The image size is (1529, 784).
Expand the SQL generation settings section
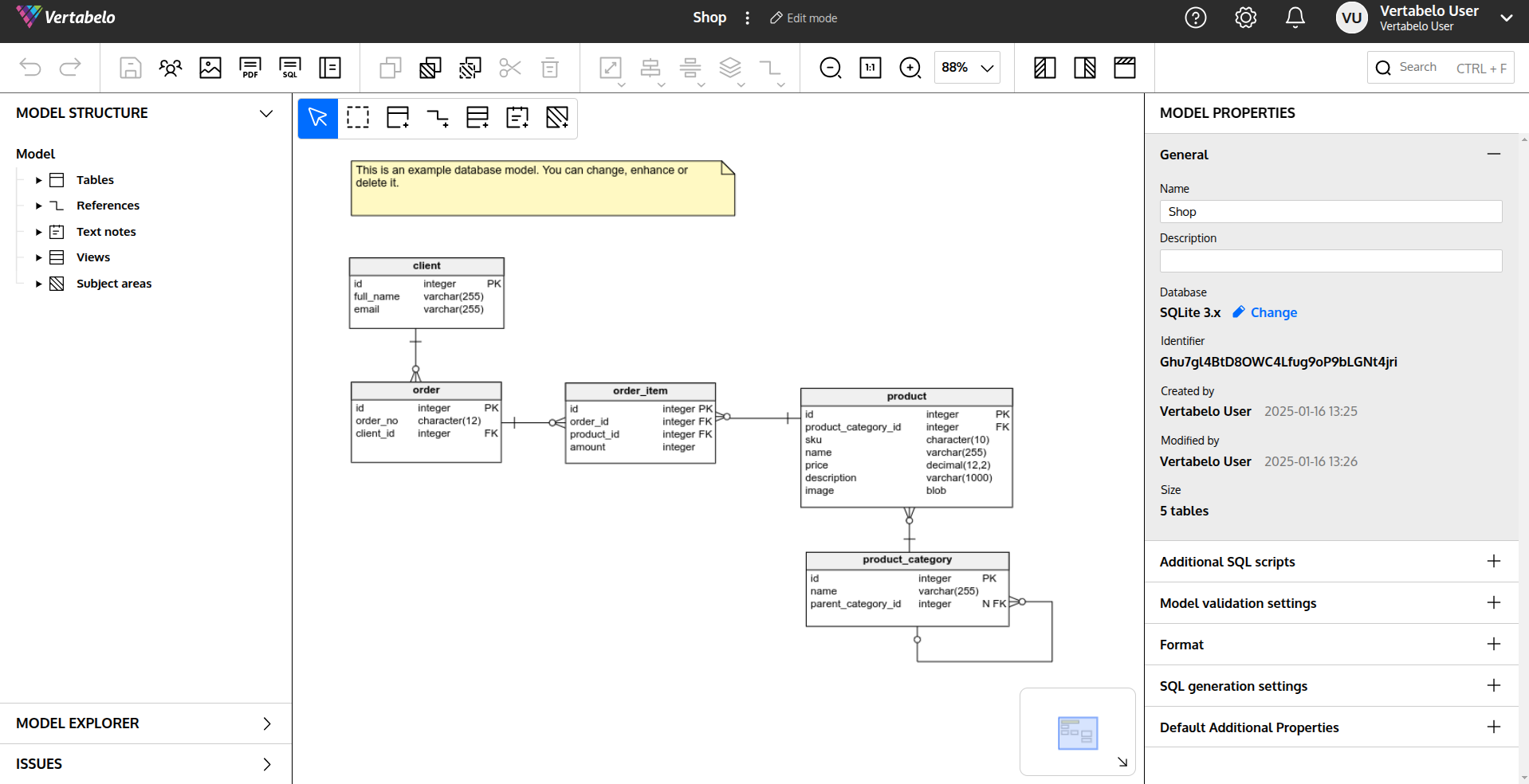point(1493,686)
